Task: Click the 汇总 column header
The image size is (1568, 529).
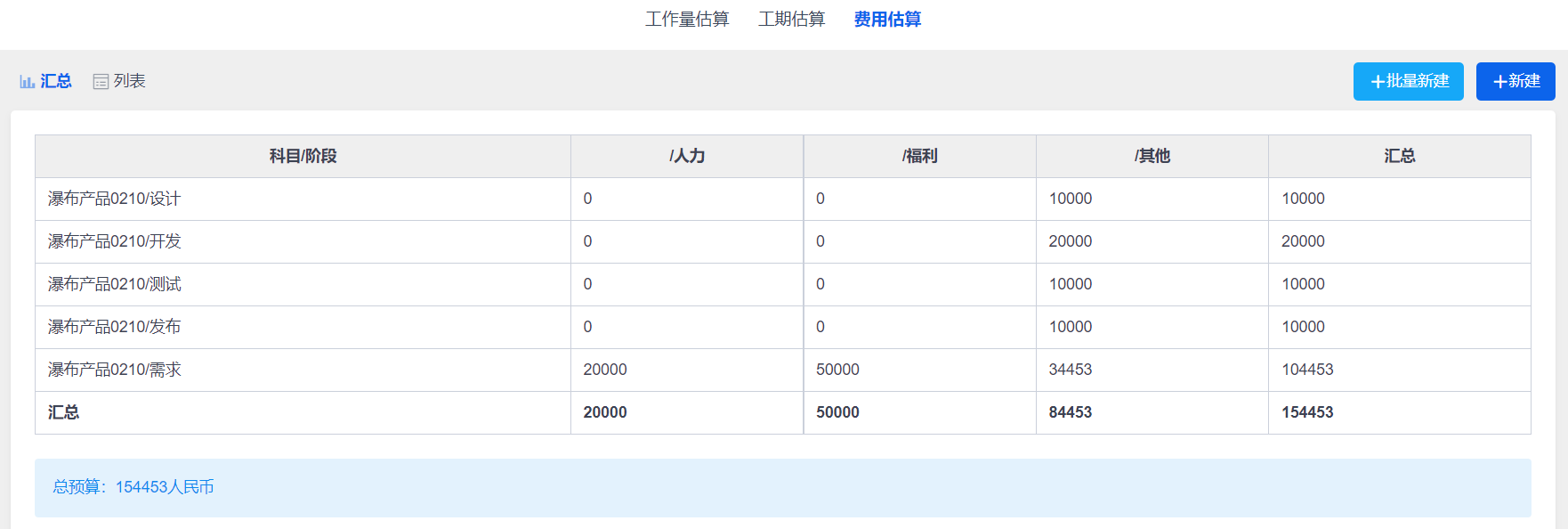Action: (1399, 156)
